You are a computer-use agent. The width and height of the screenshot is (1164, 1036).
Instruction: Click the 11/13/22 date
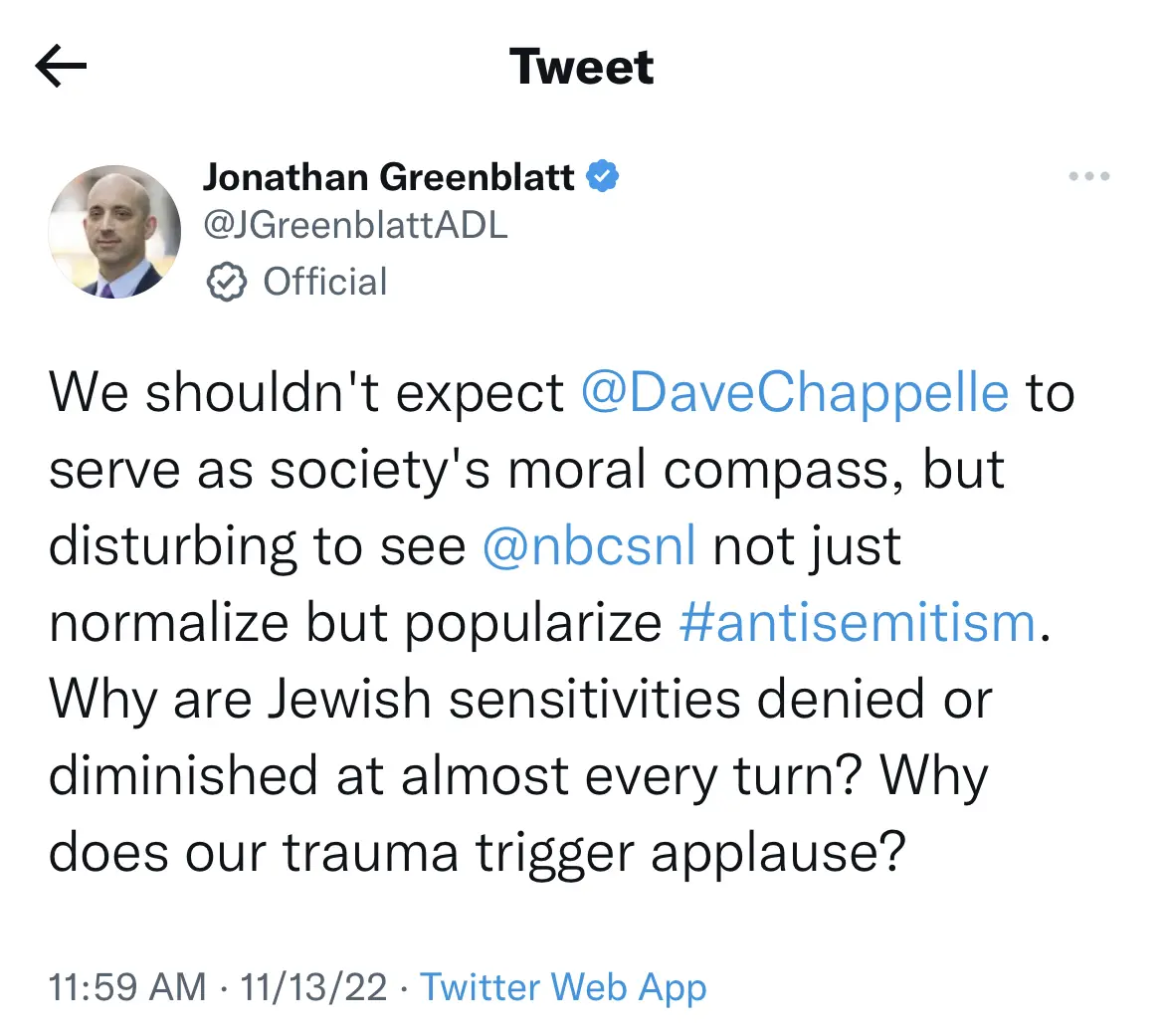point(313,987)
